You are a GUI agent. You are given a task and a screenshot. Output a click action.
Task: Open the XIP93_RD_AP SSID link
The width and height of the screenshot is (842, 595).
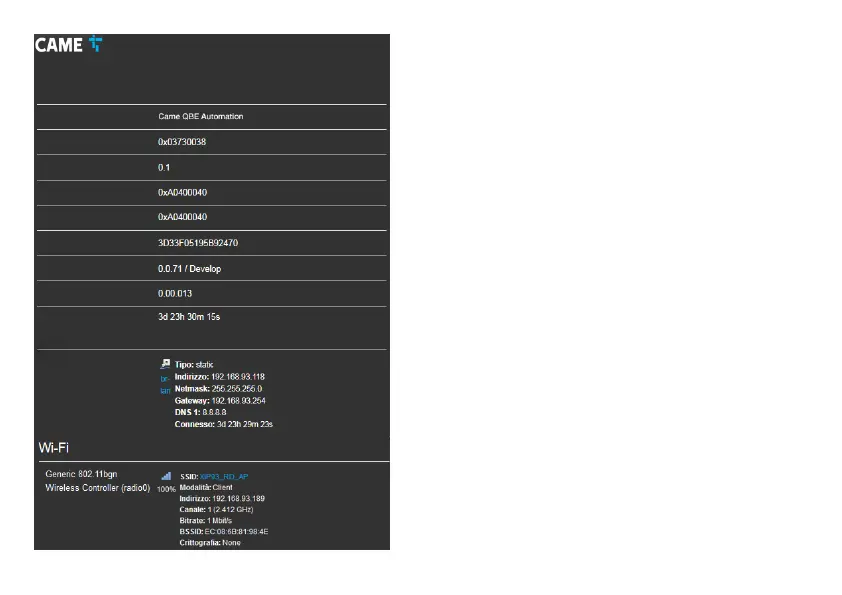[224, 477]
